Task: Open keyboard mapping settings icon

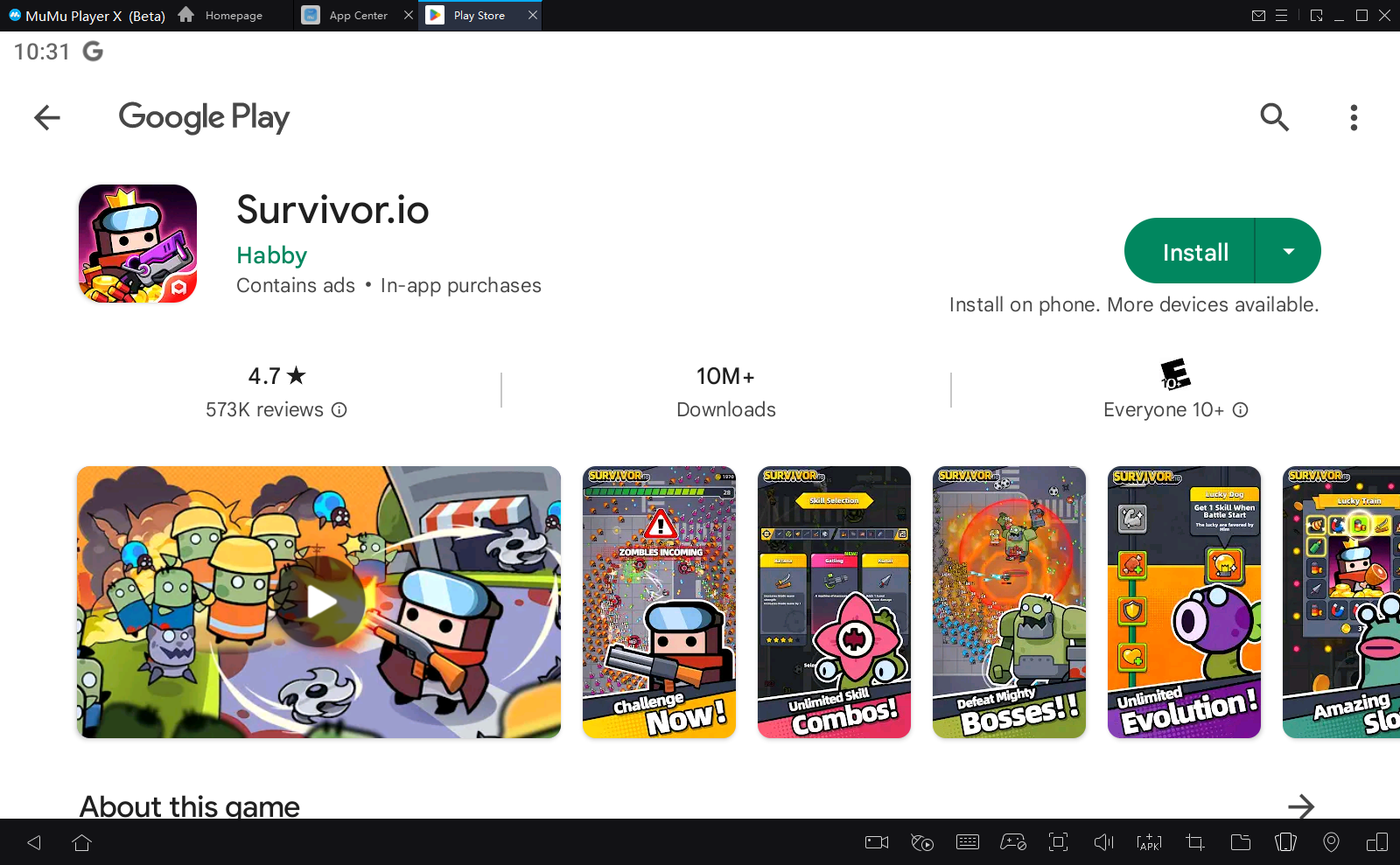Action: click(968, 842)
